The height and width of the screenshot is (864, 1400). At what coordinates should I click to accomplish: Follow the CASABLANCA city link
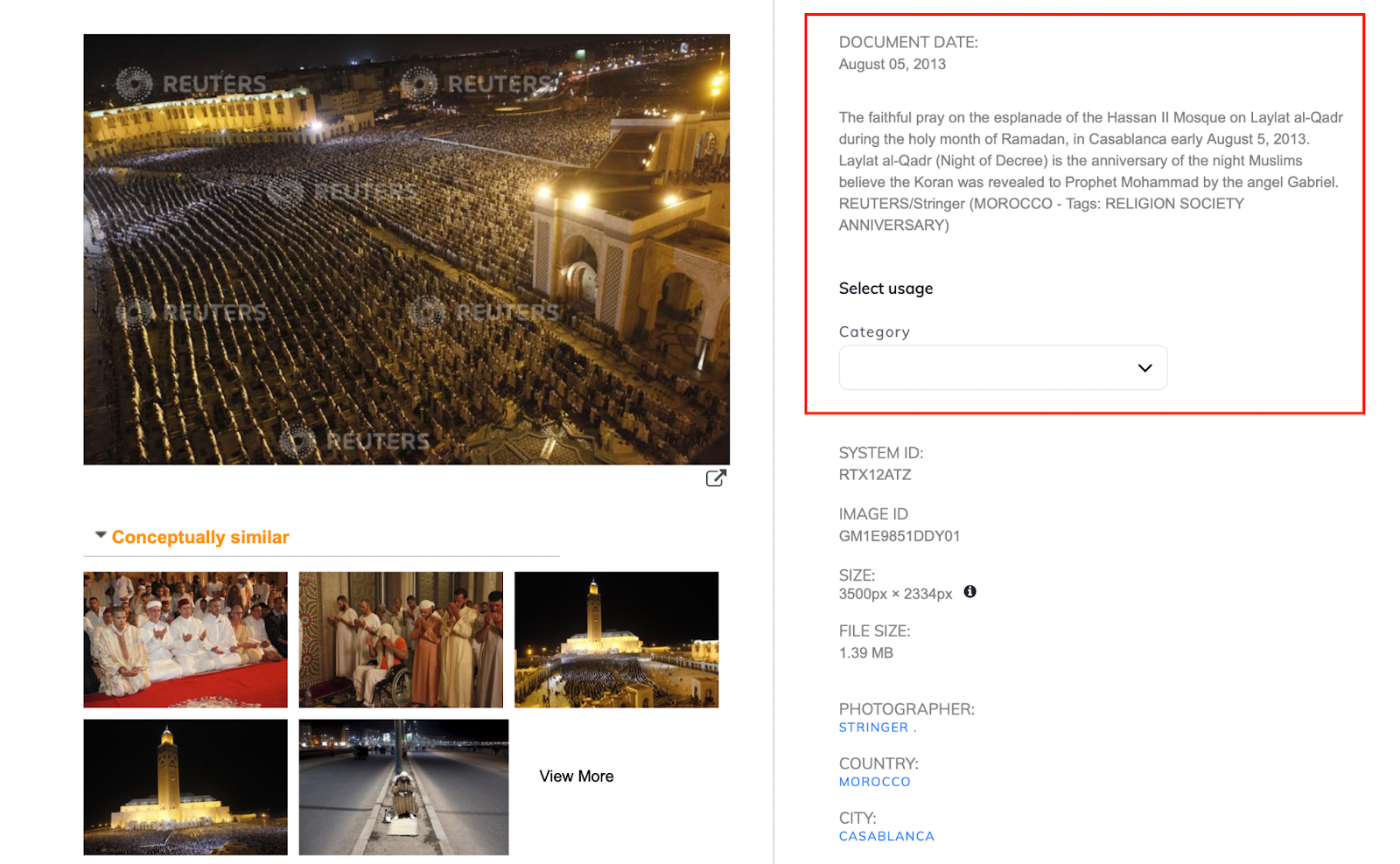pyautogui.click(x=886, y=836)
